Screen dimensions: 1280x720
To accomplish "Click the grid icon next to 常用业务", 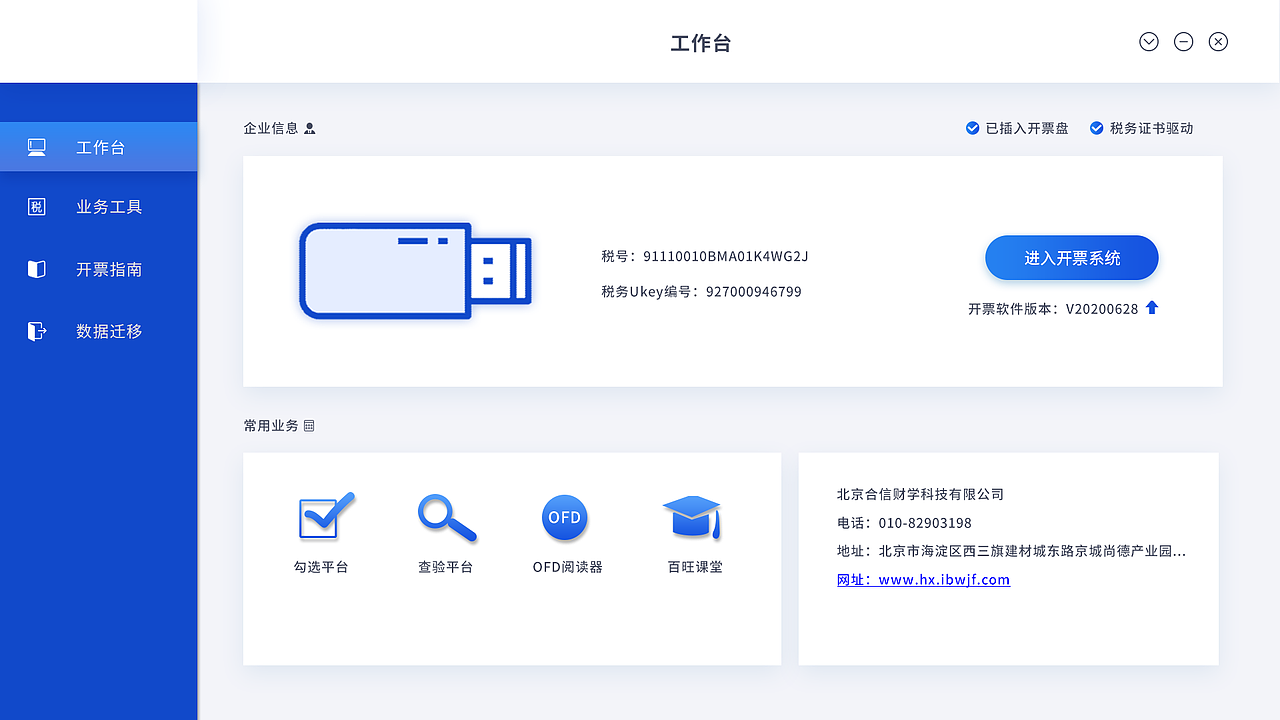I will point(310,425).
